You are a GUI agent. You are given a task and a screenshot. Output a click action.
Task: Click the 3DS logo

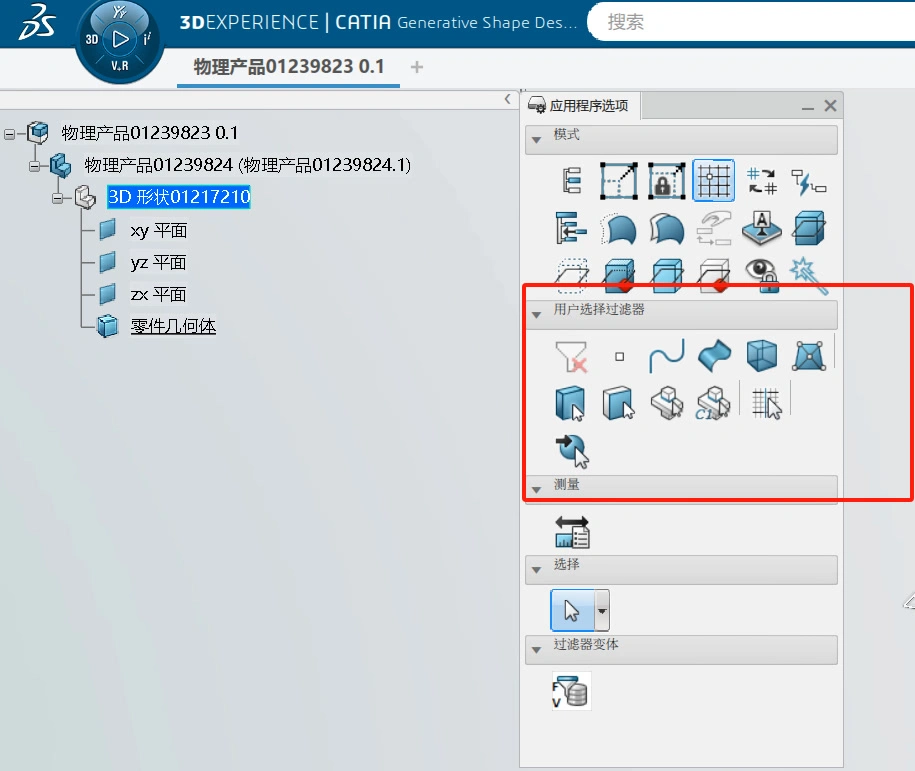pos(37,23)
